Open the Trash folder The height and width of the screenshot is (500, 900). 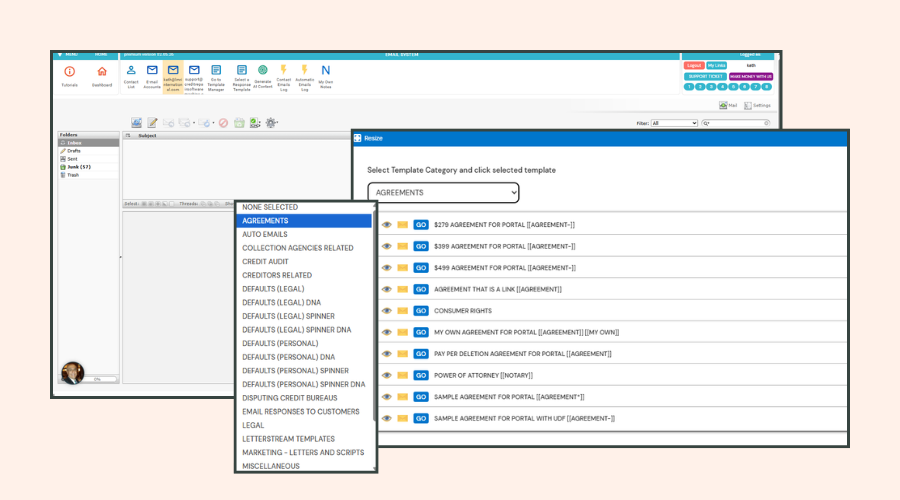coord(88,175)
